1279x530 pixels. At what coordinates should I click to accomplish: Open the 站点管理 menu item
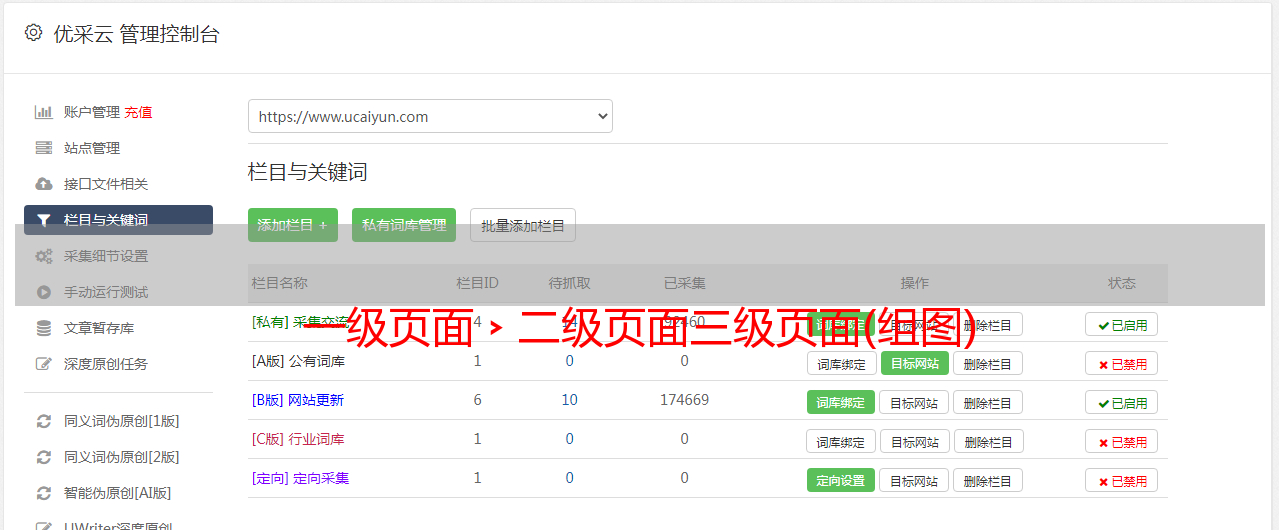(92, 148)
